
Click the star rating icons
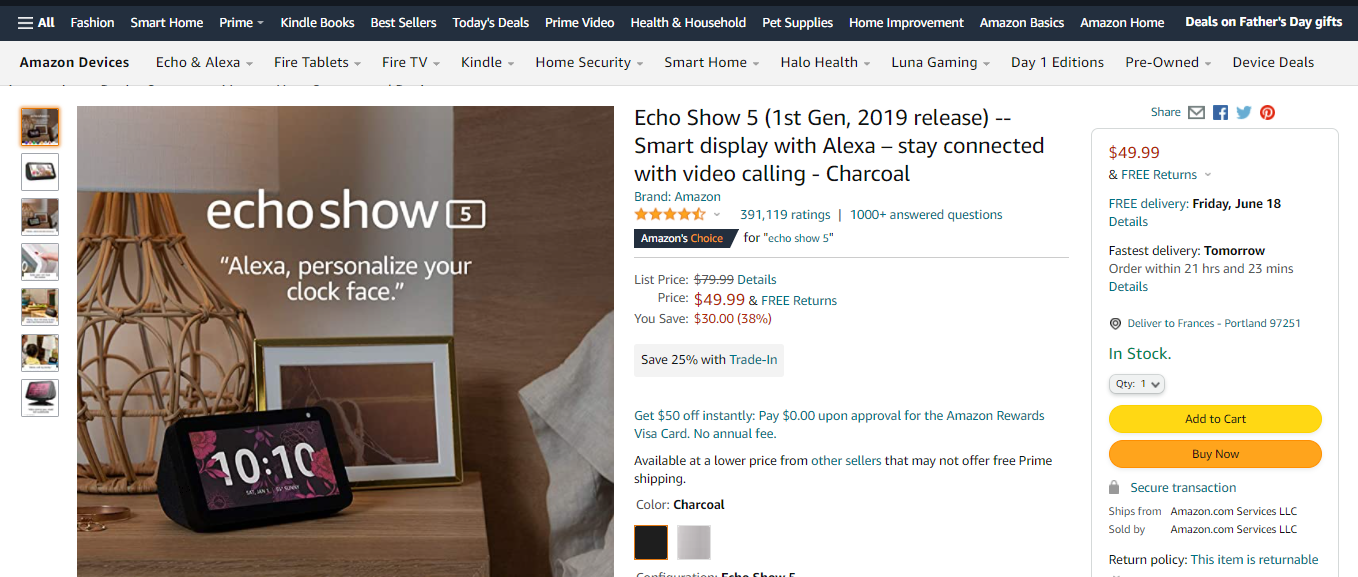click(670, 215)
